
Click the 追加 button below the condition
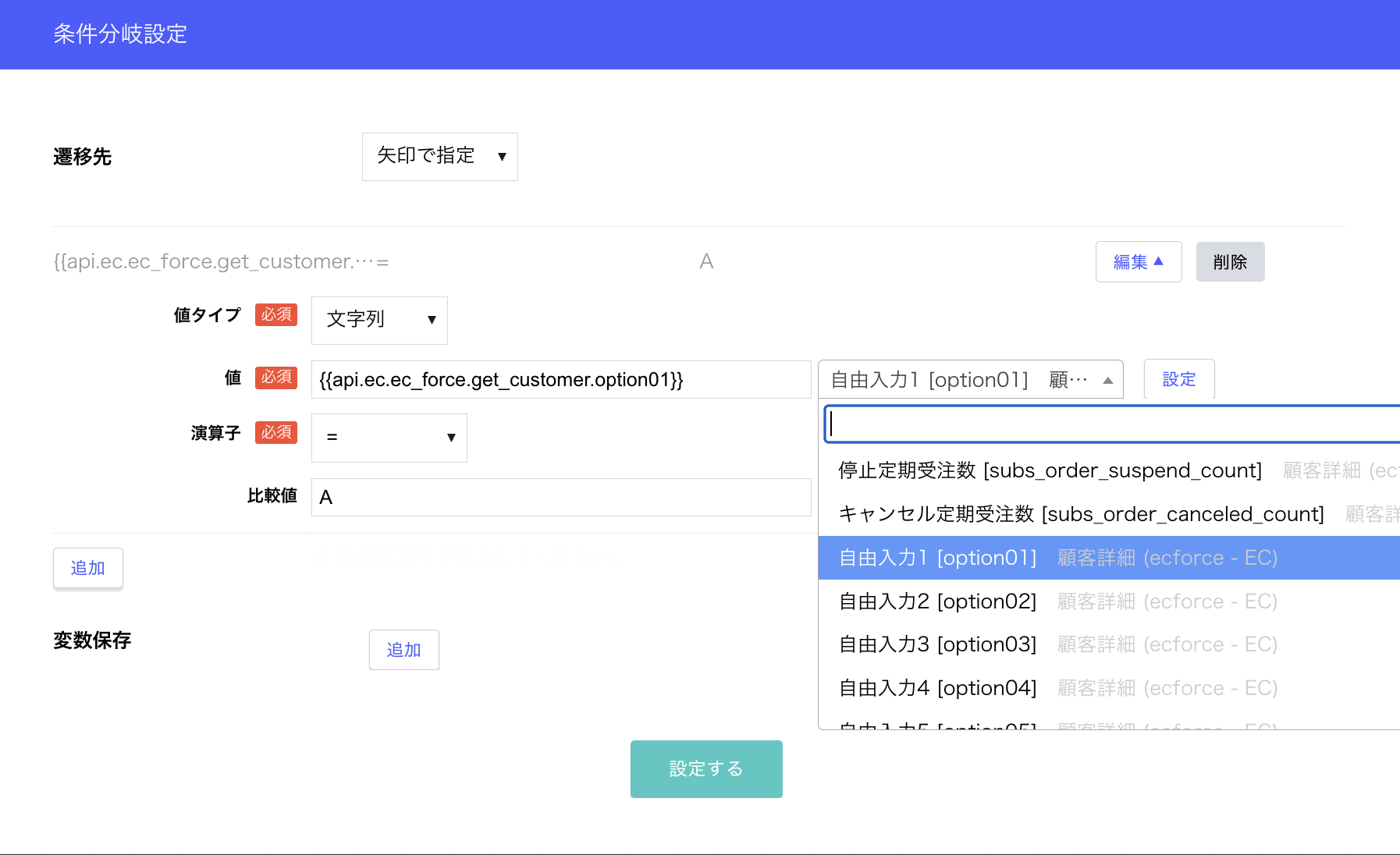point(88,568)
